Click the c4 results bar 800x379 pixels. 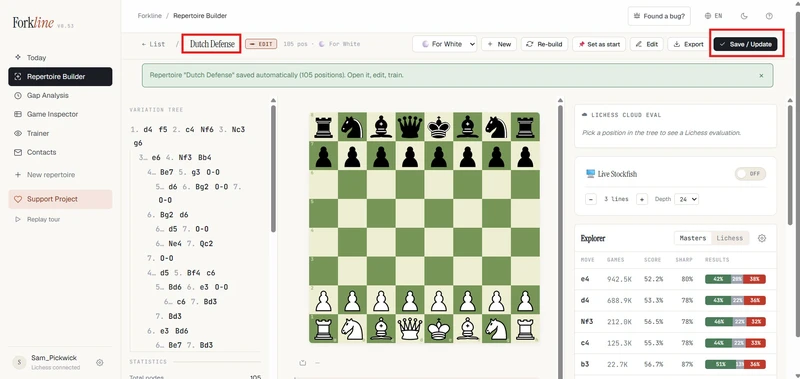(x=735, y=343)
